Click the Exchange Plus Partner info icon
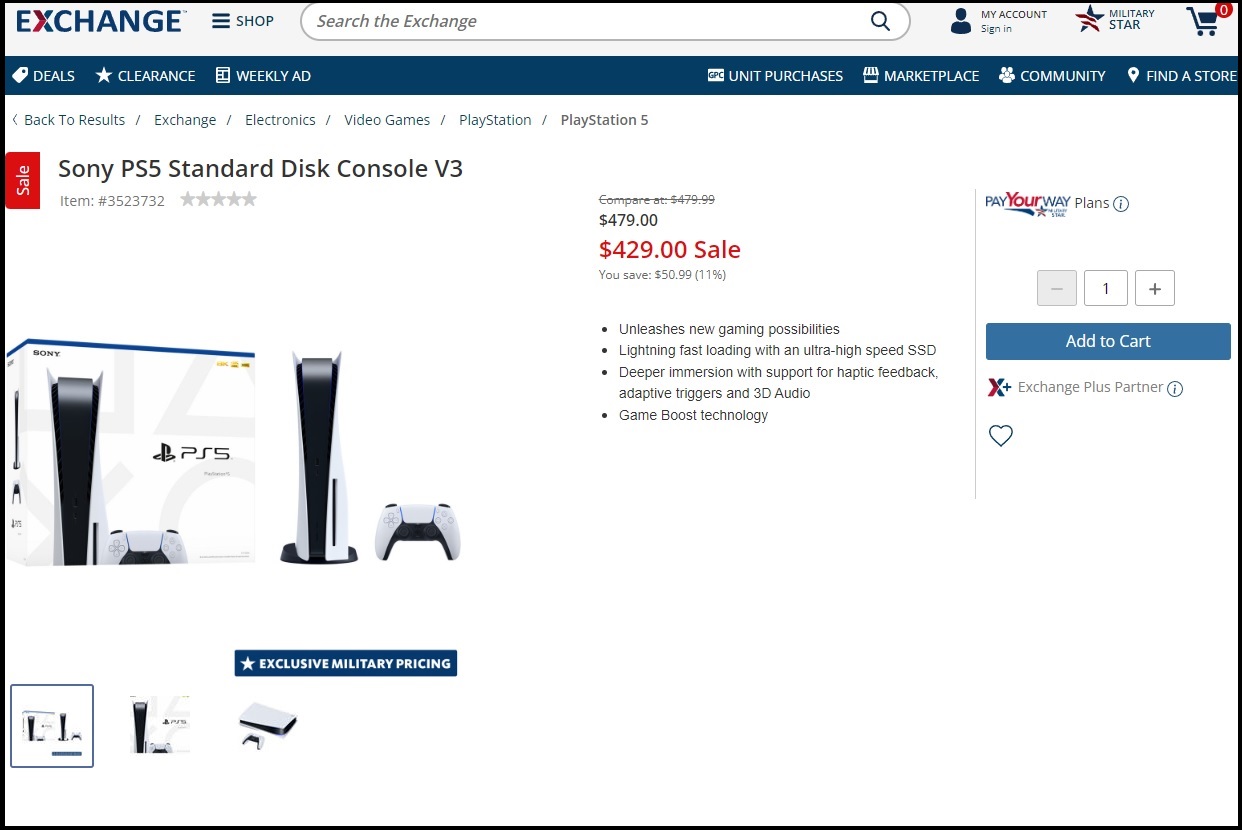The height and width of the screenshot is (830, 1242). pyautogui.click(x=1175, y=389)
